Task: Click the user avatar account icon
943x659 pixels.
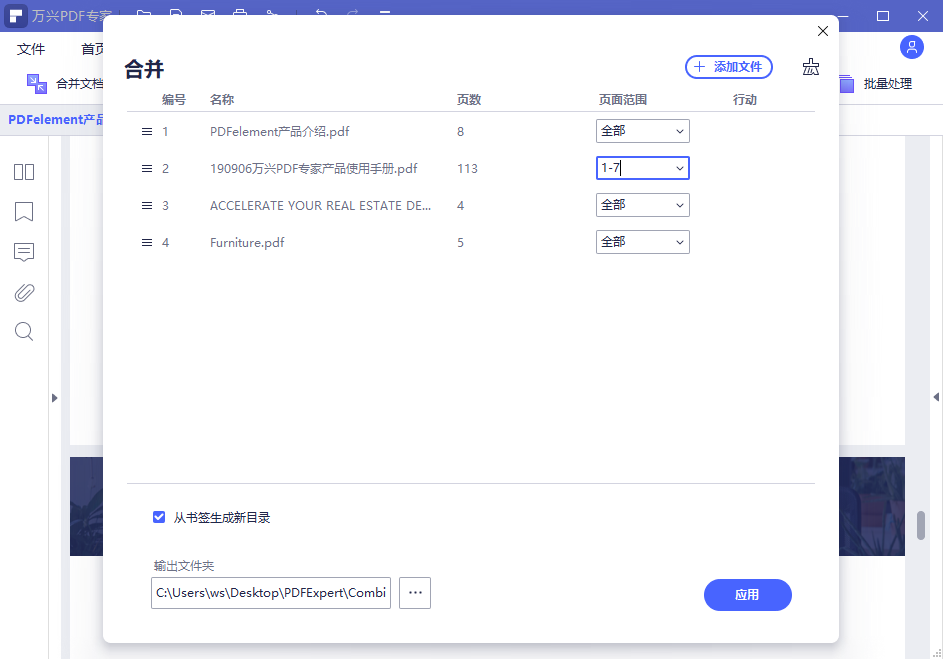Action: click(x=911, y=47)
